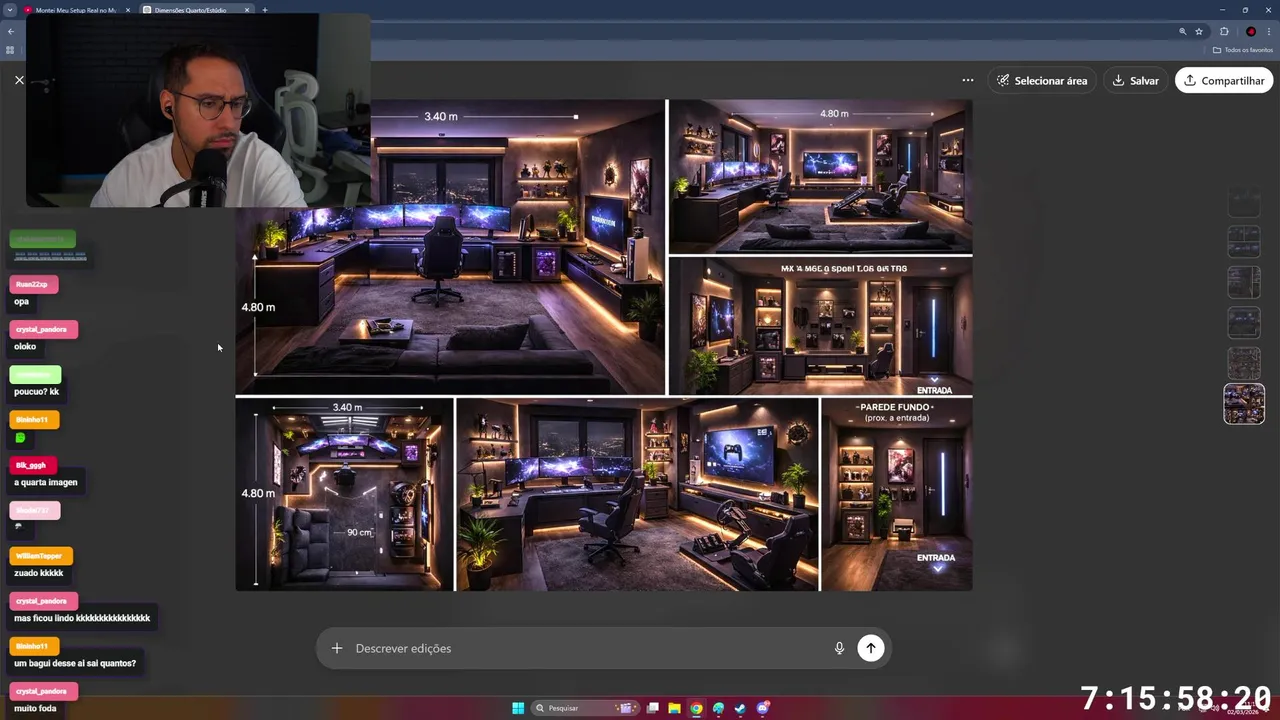Open Chrome tab search dropdown arrow

click(x=9, y=10)
